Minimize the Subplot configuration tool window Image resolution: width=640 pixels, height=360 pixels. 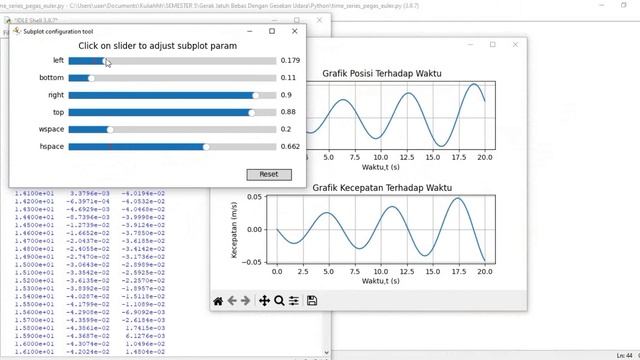(x=250, y=31)
